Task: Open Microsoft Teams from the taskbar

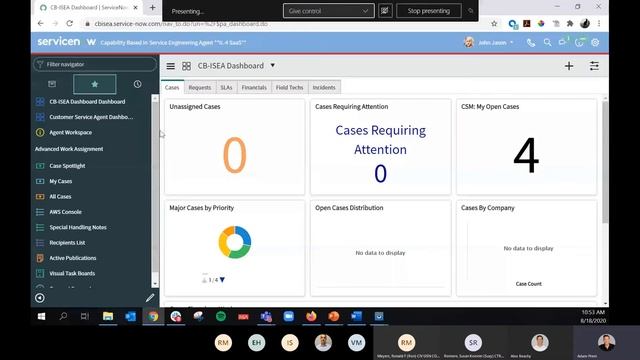Action: click(266, 316)
